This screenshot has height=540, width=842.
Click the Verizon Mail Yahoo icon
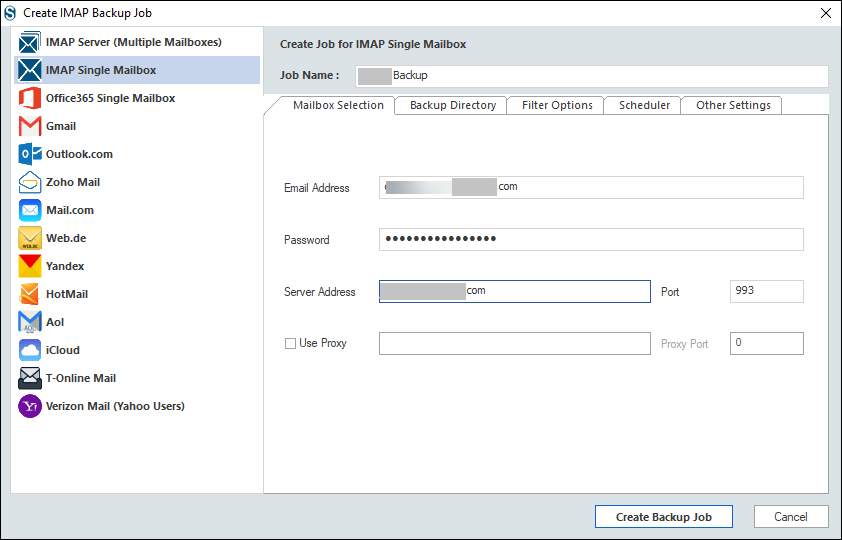30,406
